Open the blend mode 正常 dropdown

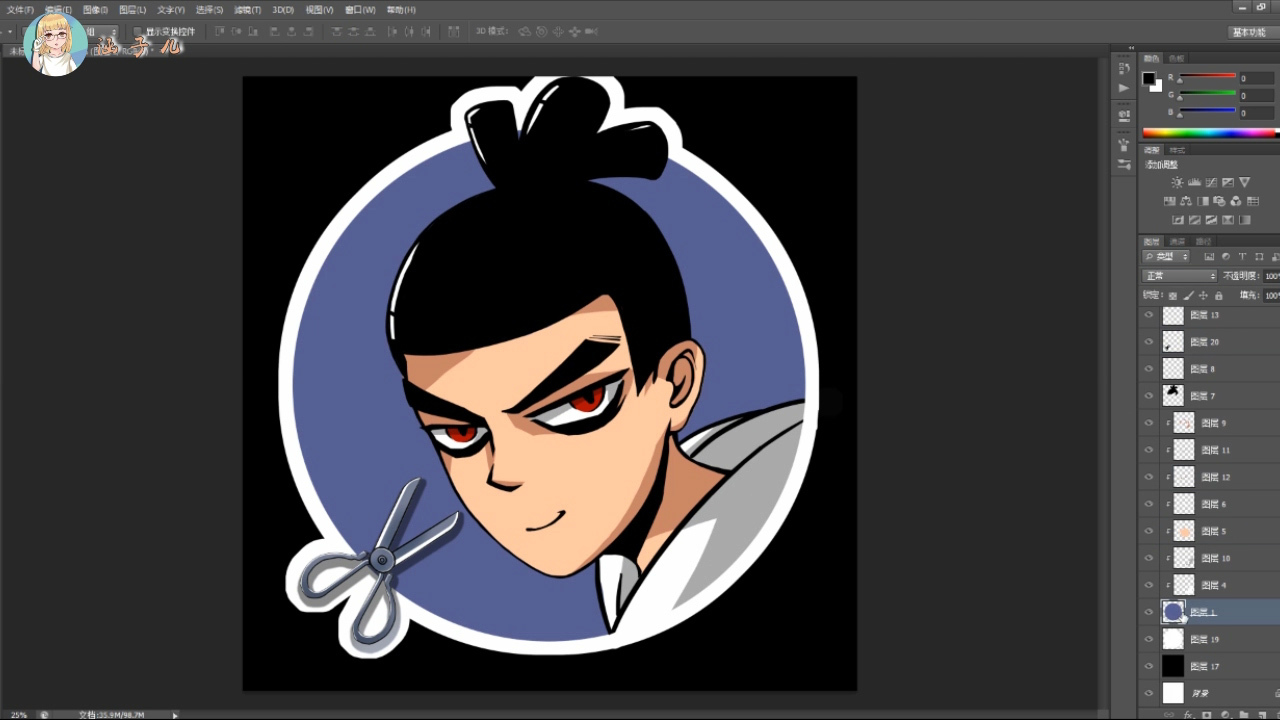click(1180, 276)
